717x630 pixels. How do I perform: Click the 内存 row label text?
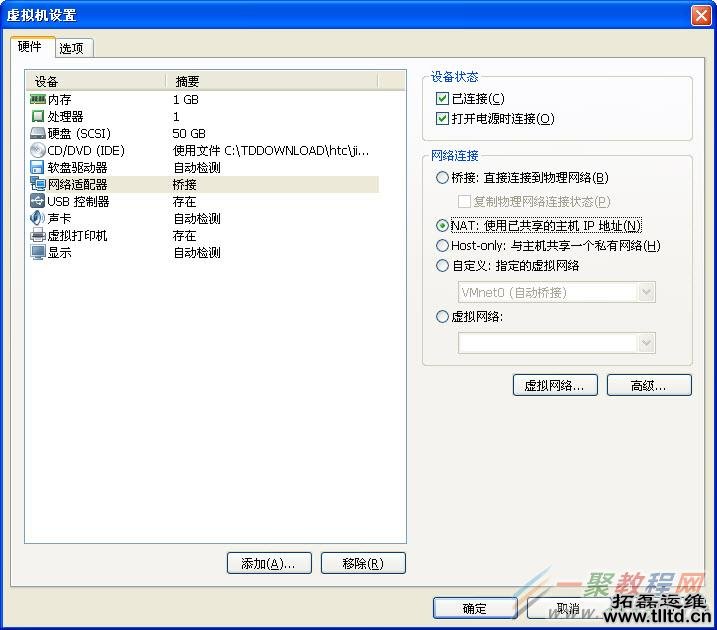[x=59, y=99]
